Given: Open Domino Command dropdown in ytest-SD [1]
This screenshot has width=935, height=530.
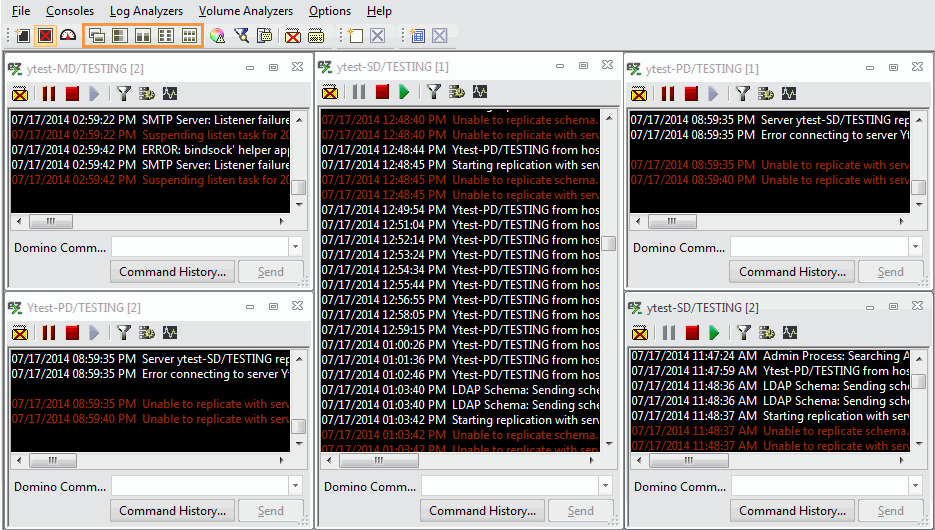Looking at the screenshot, I should [x=605, y=486].
